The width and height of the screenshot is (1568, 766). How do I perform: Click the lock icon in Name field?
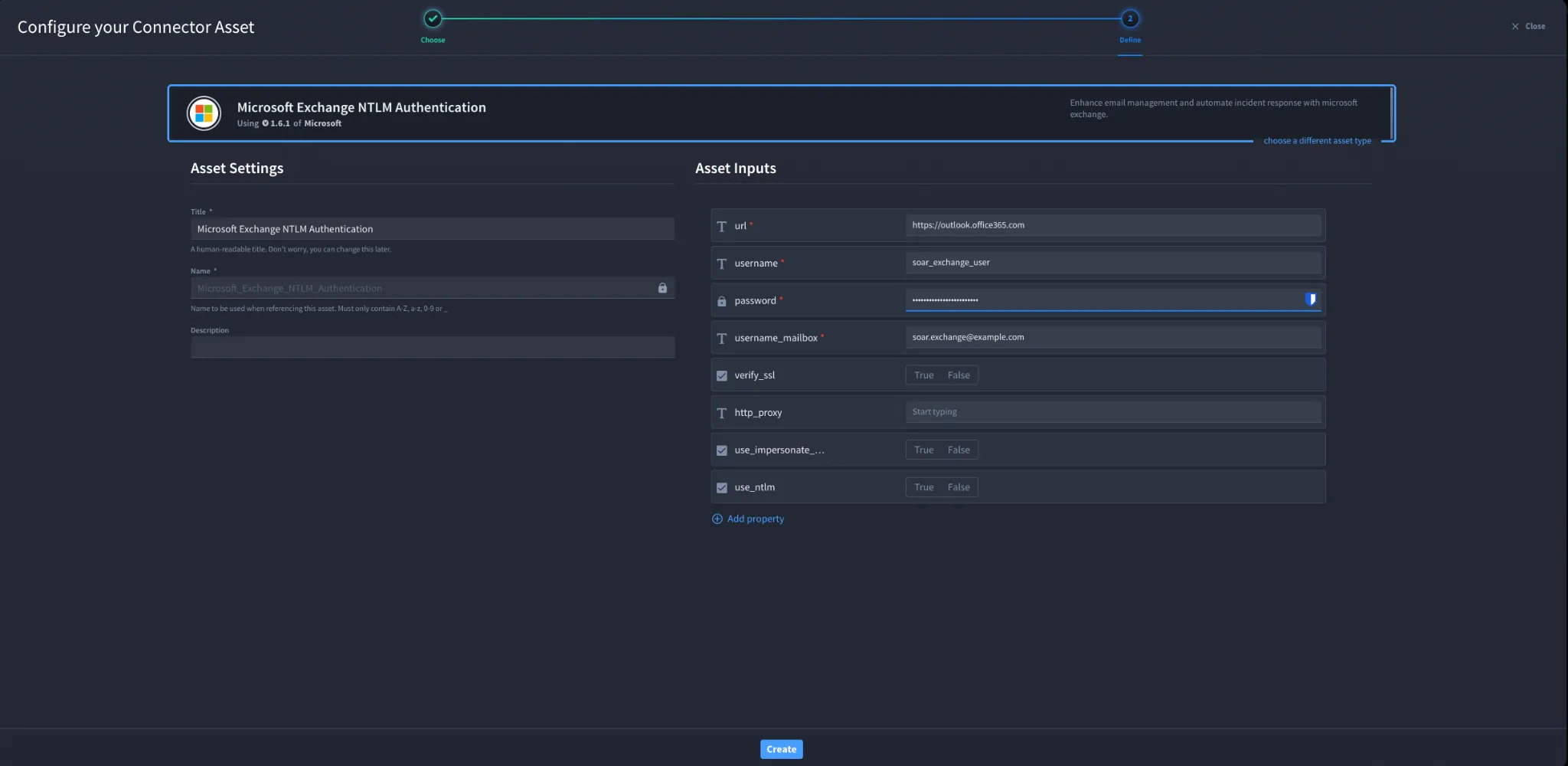(662, 288)
